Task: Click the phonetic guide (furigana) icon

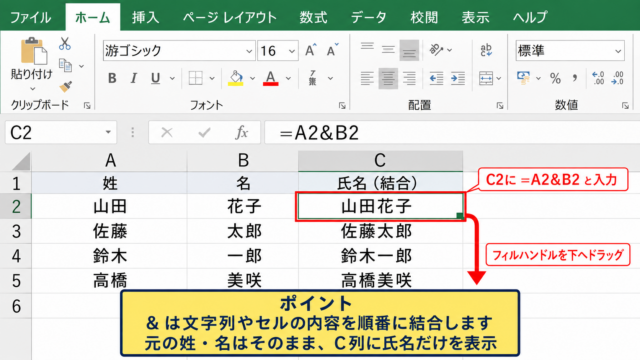Action: pos(313,78)
